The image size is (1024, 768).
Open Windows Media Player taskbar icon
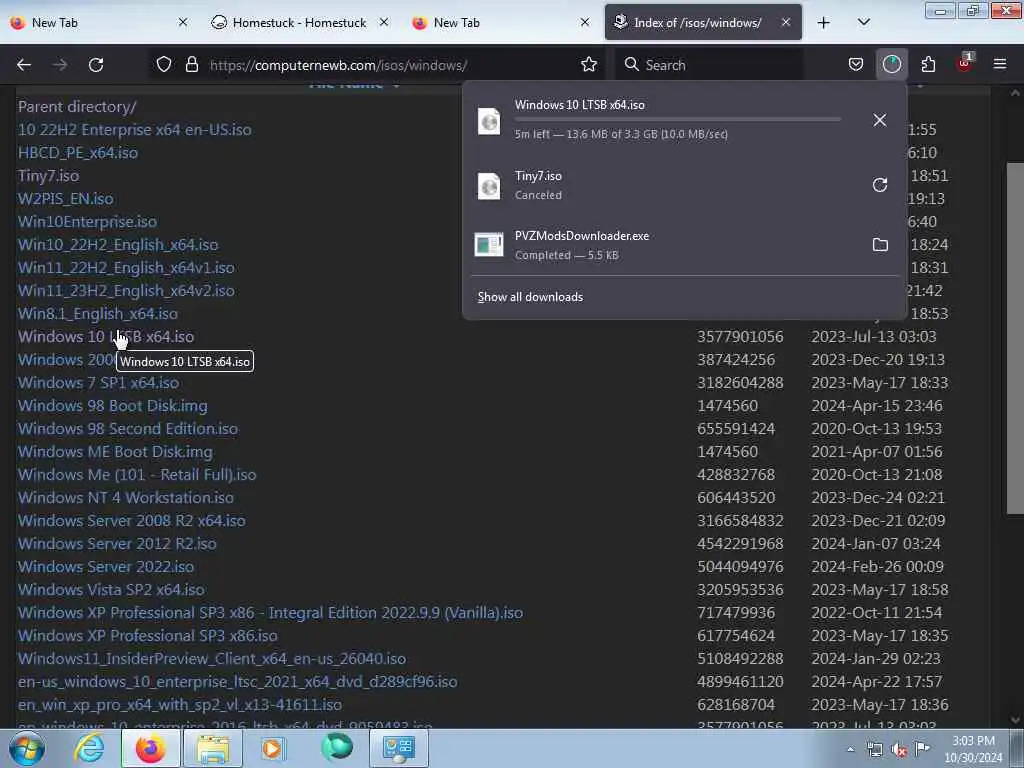tap(273, 748)
